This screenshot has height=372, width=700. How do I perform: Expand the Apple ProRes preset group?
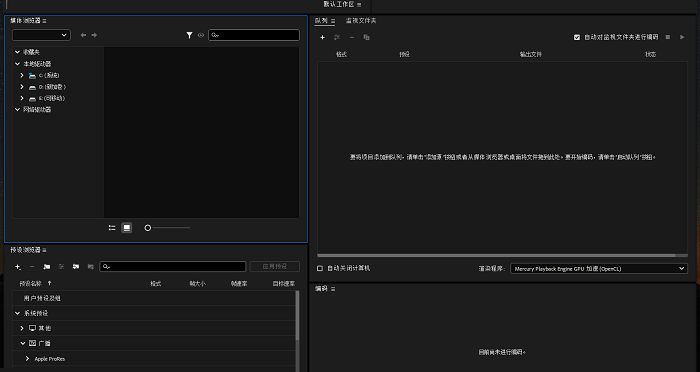(x=27, y=359)
